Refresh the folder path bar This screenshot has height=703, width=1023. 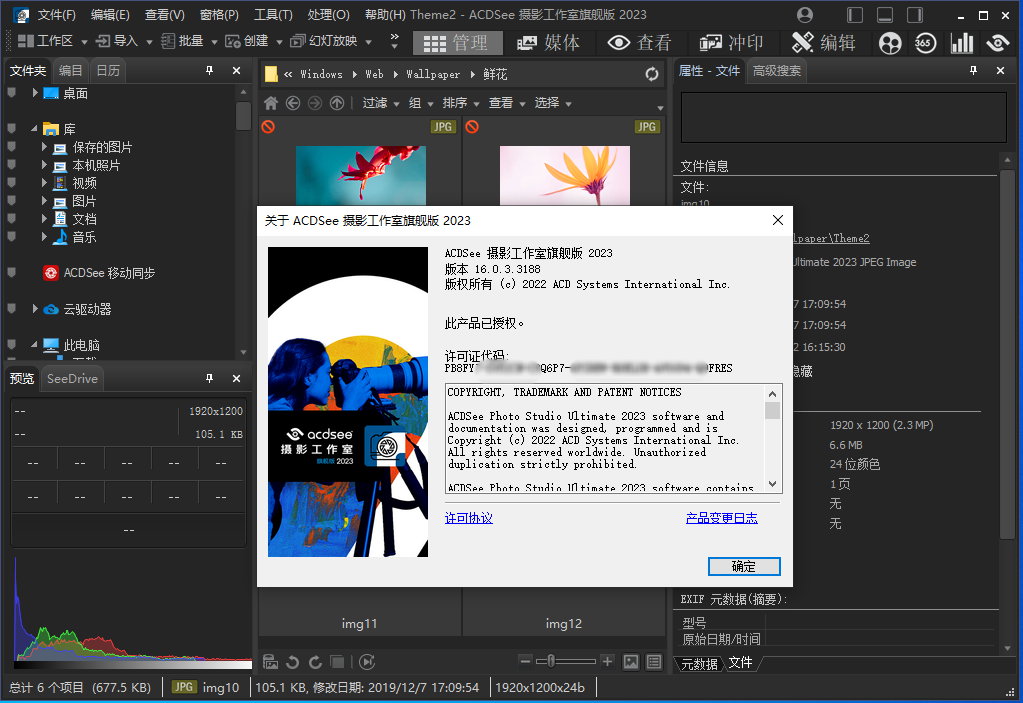[x=652, y=74]
